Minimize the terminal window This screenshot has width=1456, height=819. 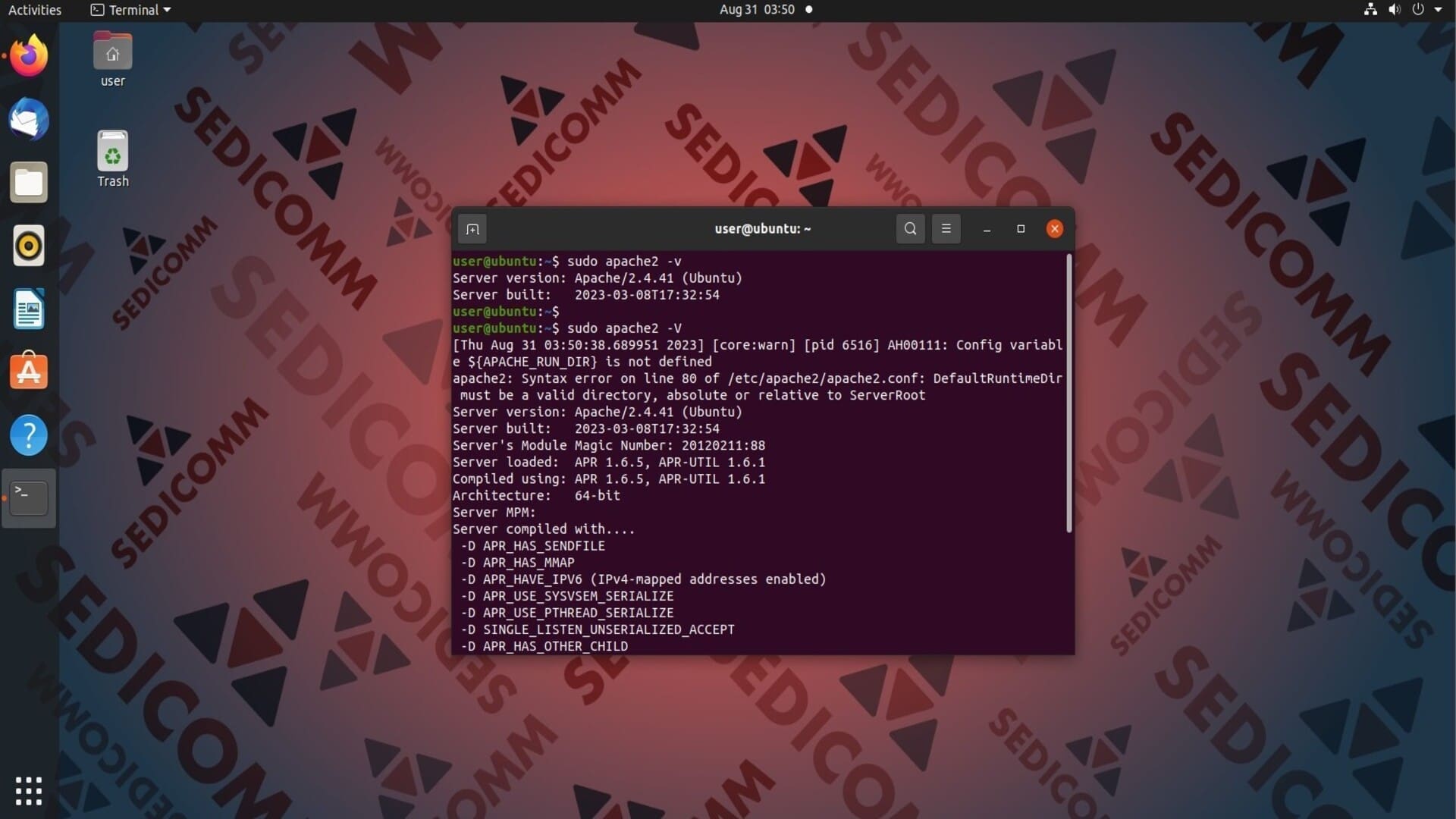tap(987, 228)
